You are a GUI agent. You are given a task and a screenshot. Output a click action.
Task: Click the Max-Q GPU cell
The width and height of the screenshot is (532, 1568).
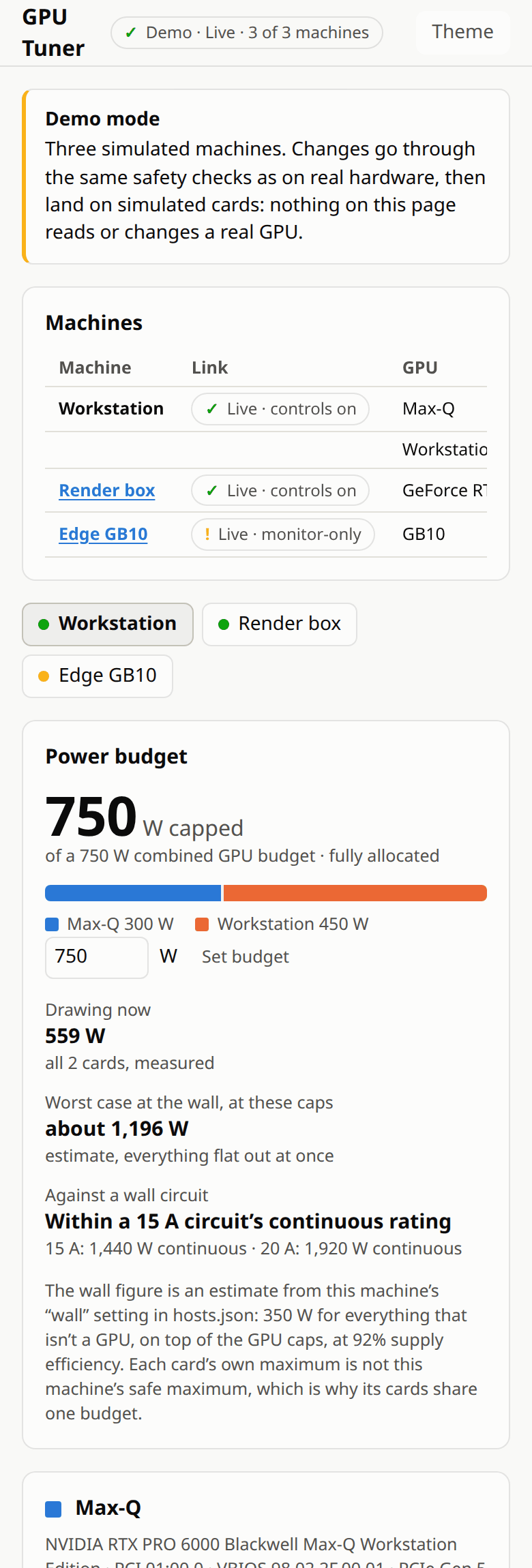coord(428,408)
